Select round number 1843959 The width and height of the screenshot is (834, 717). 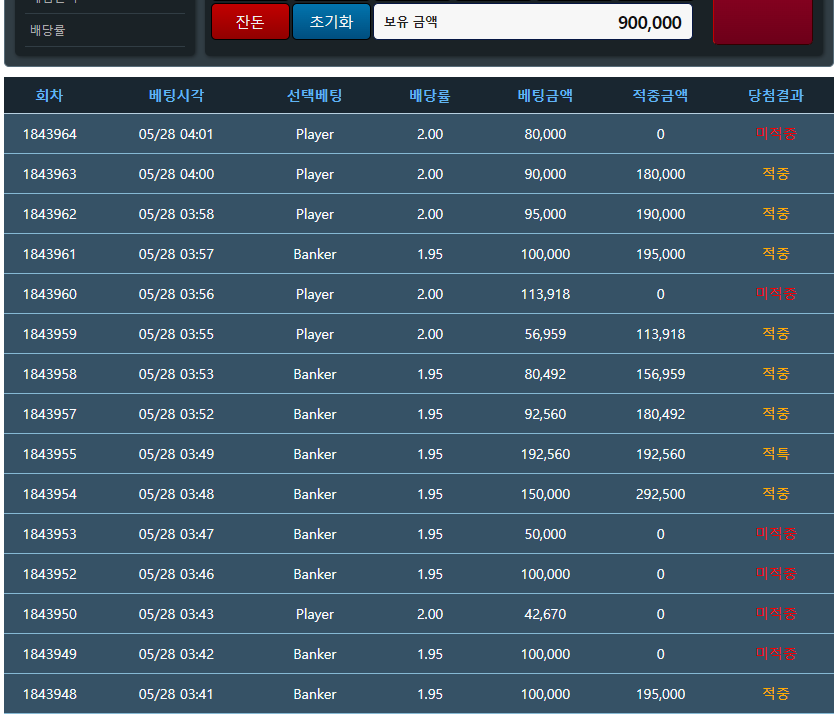click(x=49, y=334)
